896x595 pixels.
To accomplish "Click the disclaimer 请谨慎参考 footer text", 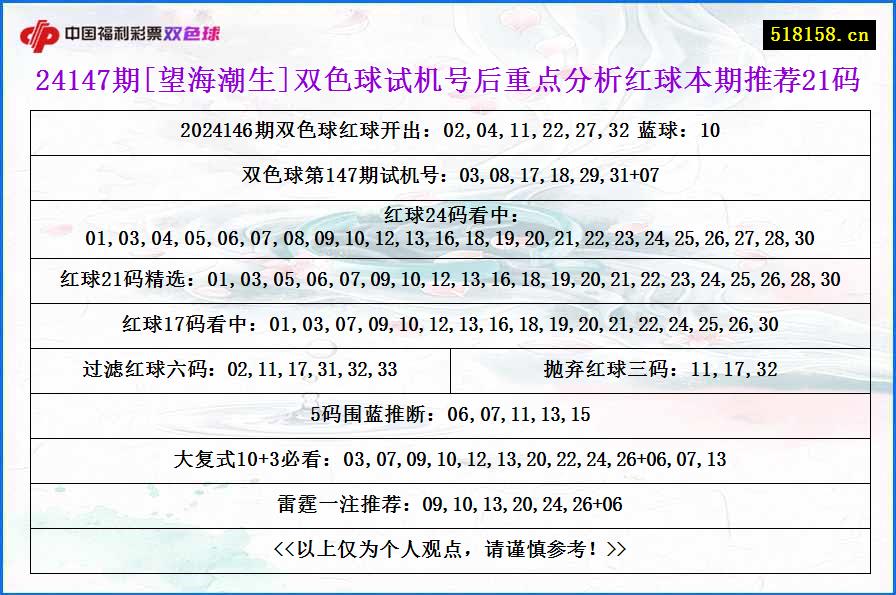I will click(448, 547).
